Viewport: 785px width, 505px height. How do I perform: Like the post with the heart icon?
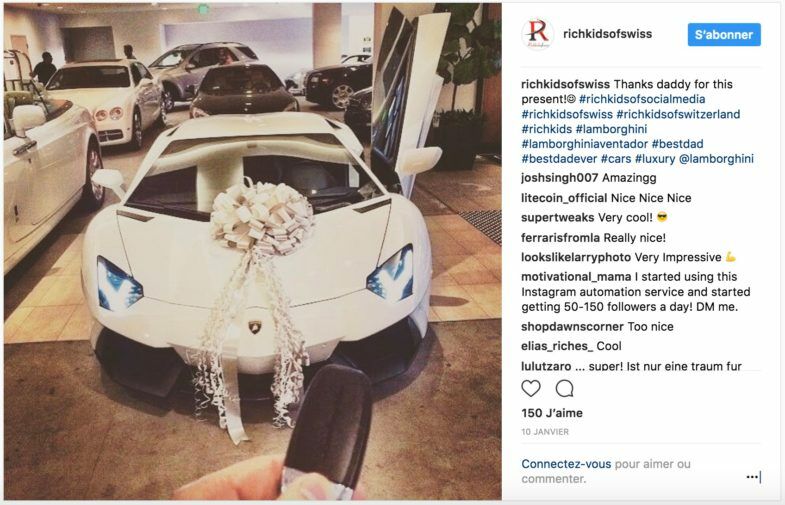click(x=531, y=388)
